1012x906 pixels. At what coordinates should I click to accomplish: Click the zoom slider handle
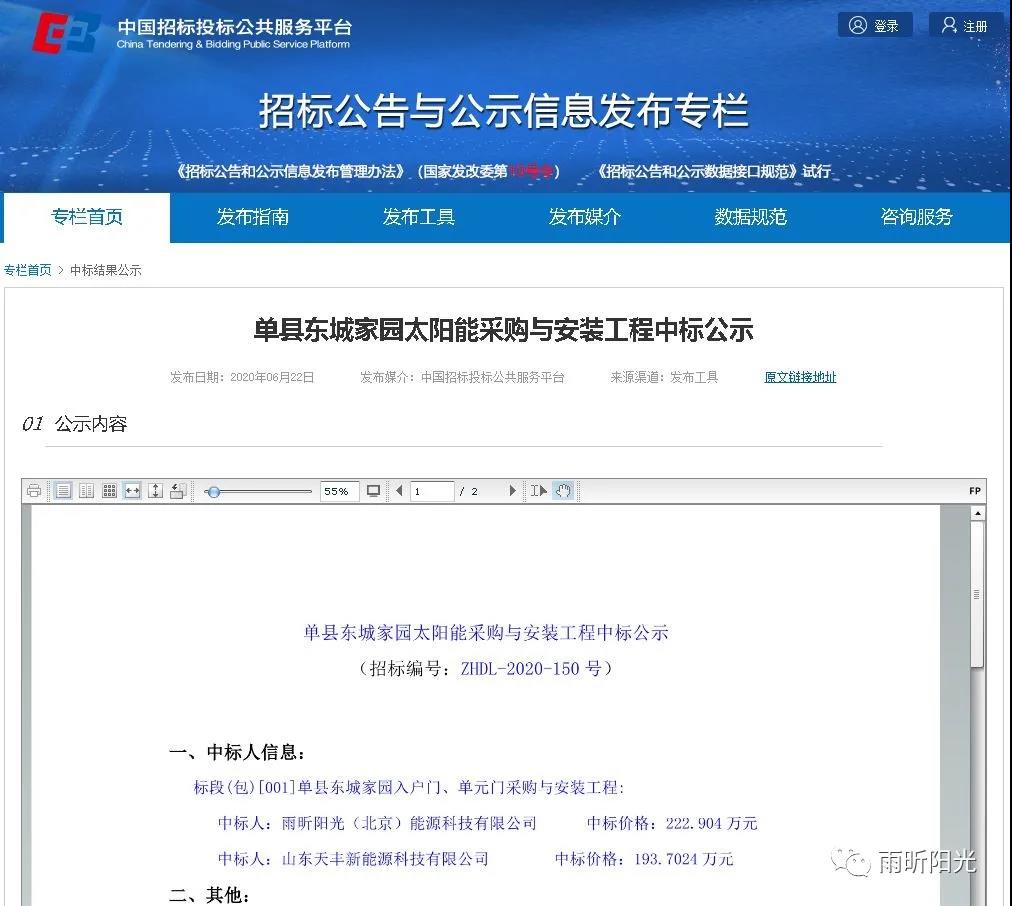(x=213, y=491)
